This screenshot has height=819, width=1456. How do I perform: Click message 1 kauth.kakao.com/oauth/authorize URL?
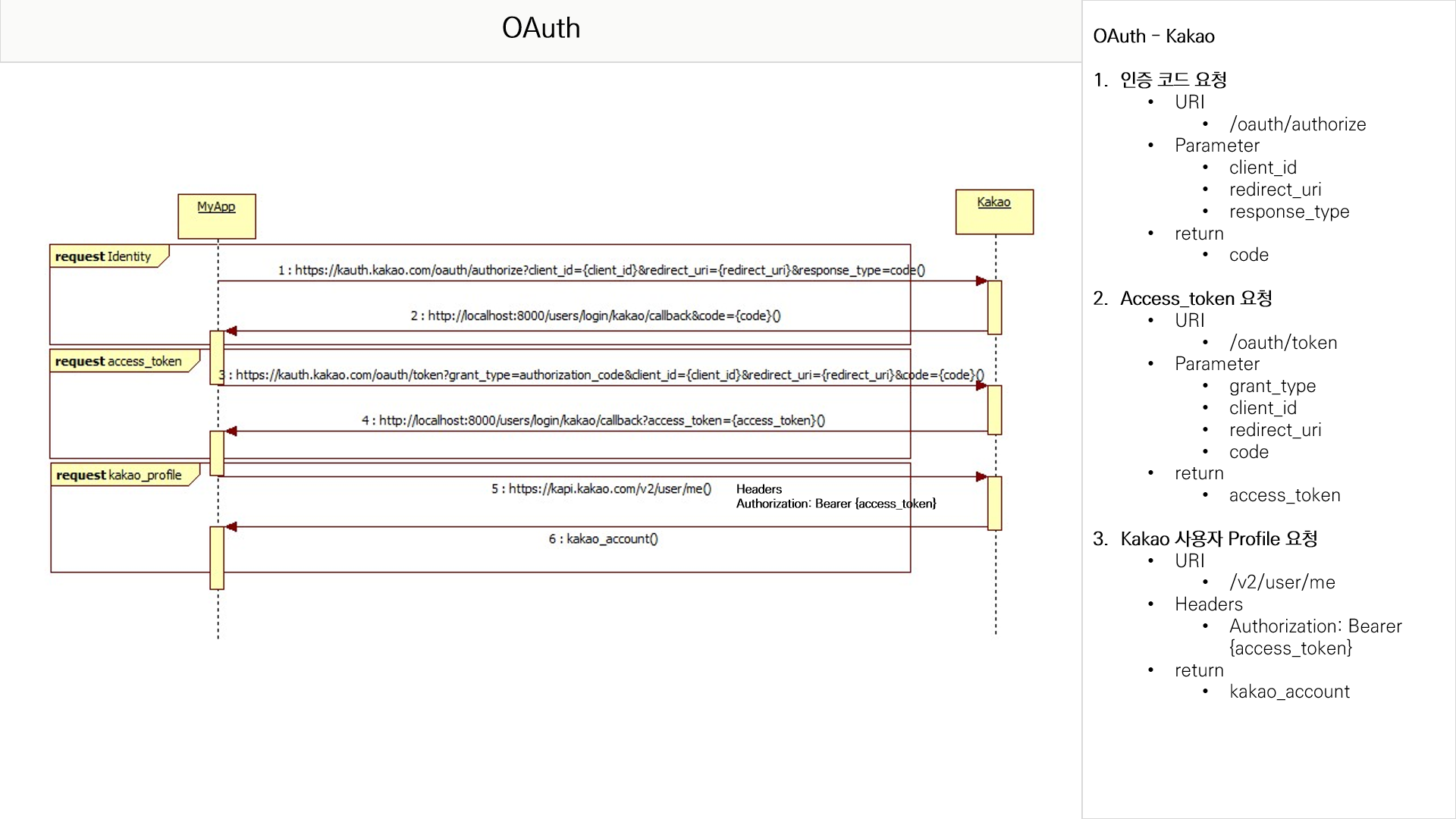(x=601, y=270)
